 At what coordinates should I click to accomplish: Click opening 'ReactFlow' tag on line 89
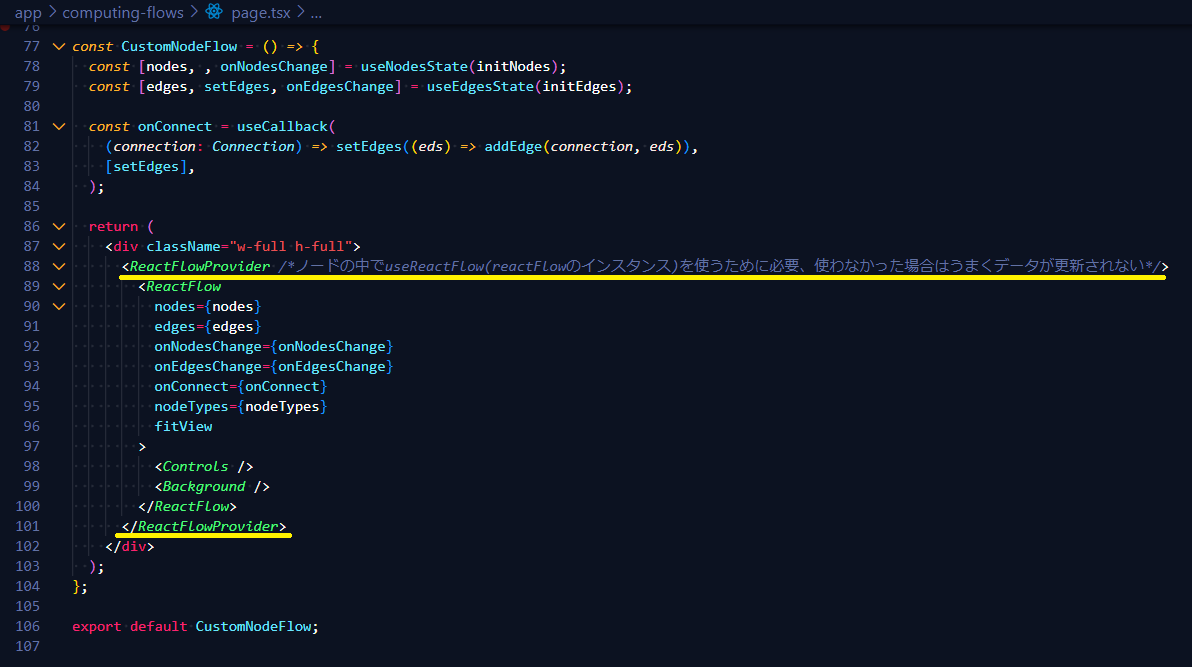[183, 286]
